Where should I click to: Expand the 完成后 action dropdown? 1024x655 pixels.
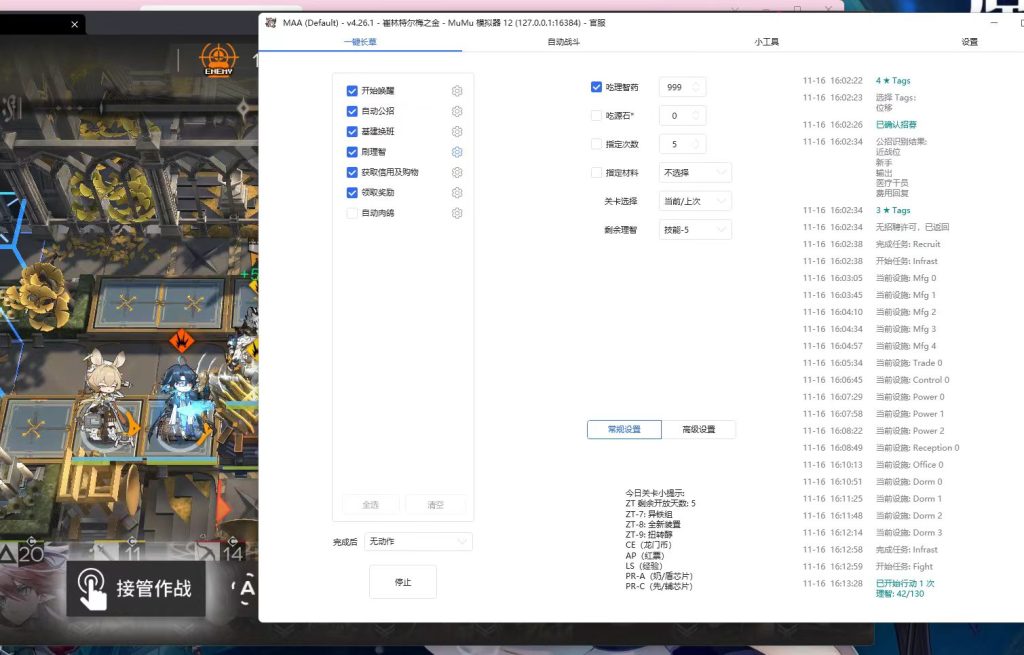[418, 541]
